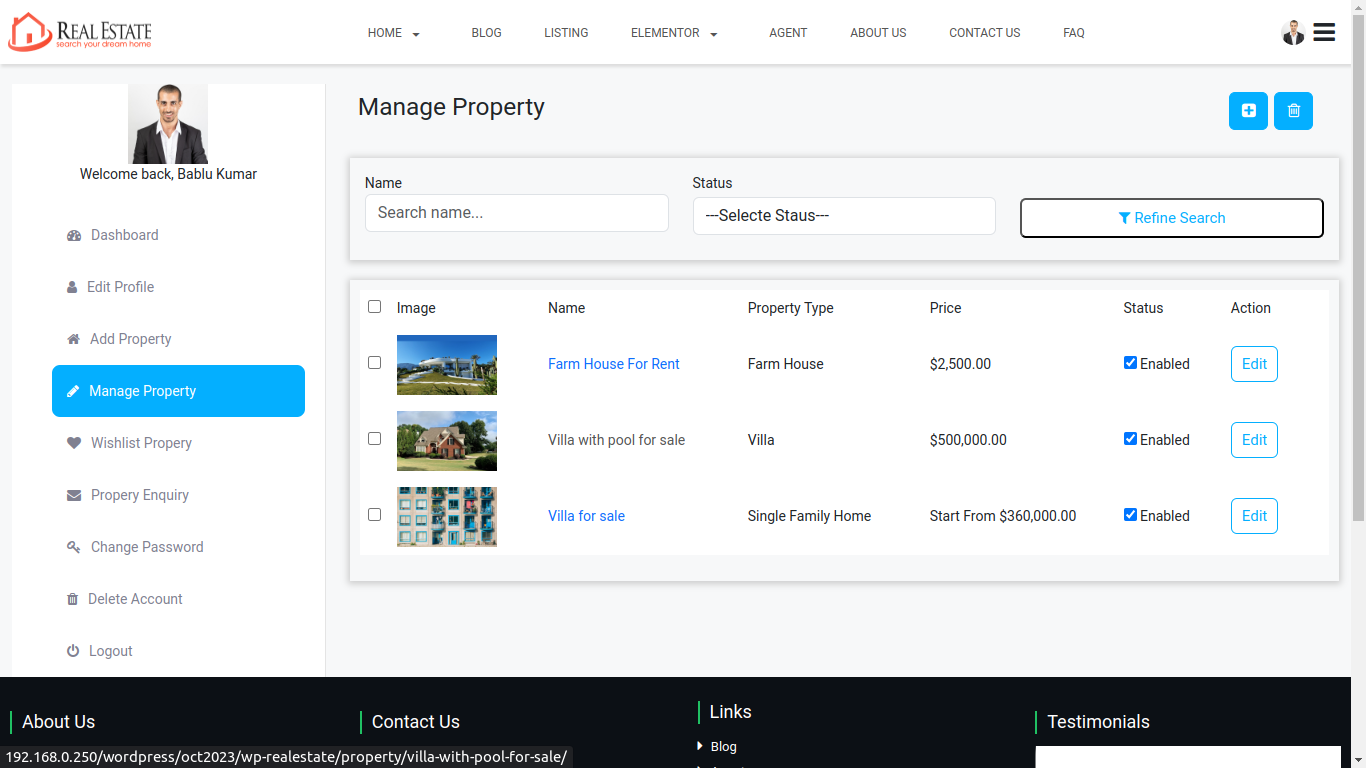
Task: Click the trash delete icon button
Action: click(1293, 111)
